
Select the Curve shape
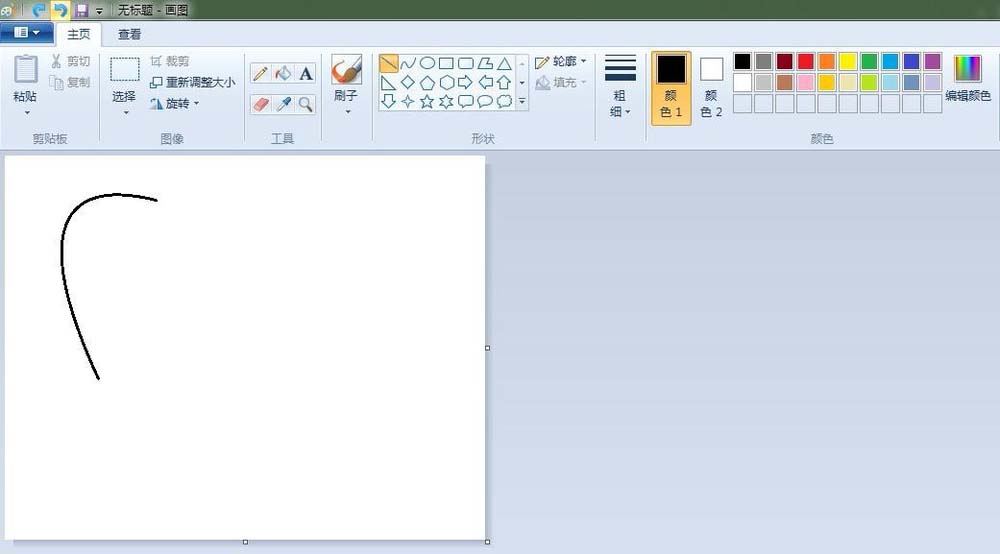[408, 63]
